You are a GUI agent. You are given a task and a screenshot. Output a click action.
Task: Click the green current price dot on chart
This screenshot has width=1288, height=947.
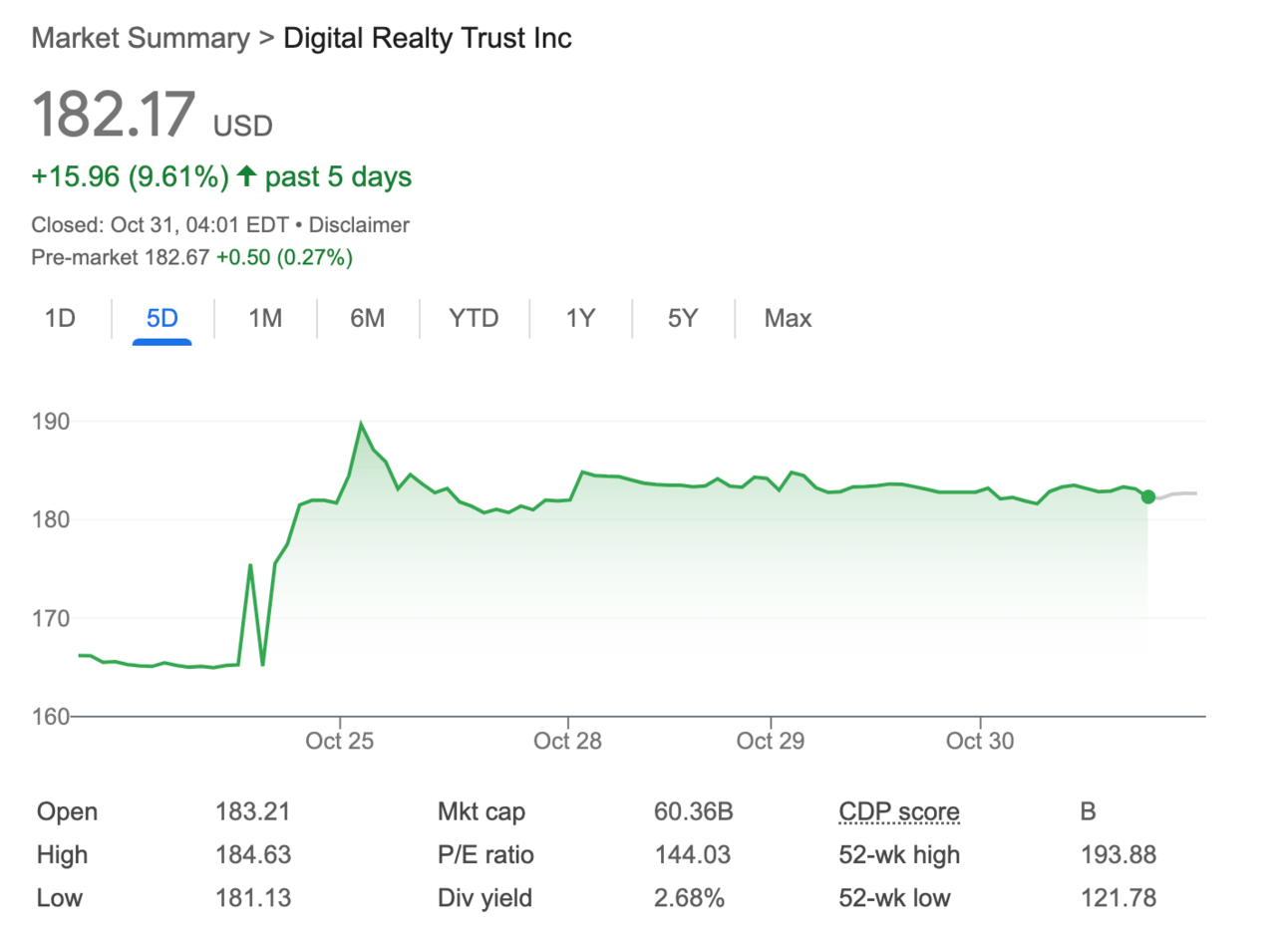pyautogui.click(x=1148, y=496)
